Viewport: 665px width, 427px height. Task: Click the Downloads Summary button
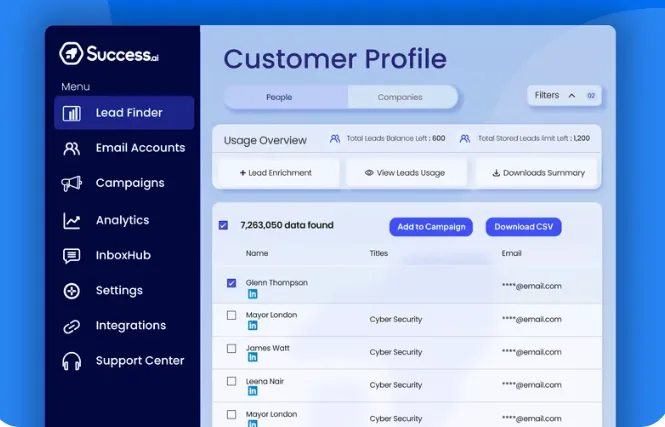point(536,173)
